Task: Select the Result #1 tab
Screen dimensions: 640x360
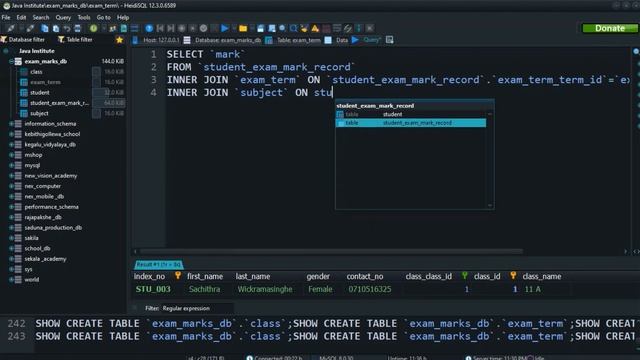Action: (158, 264)
